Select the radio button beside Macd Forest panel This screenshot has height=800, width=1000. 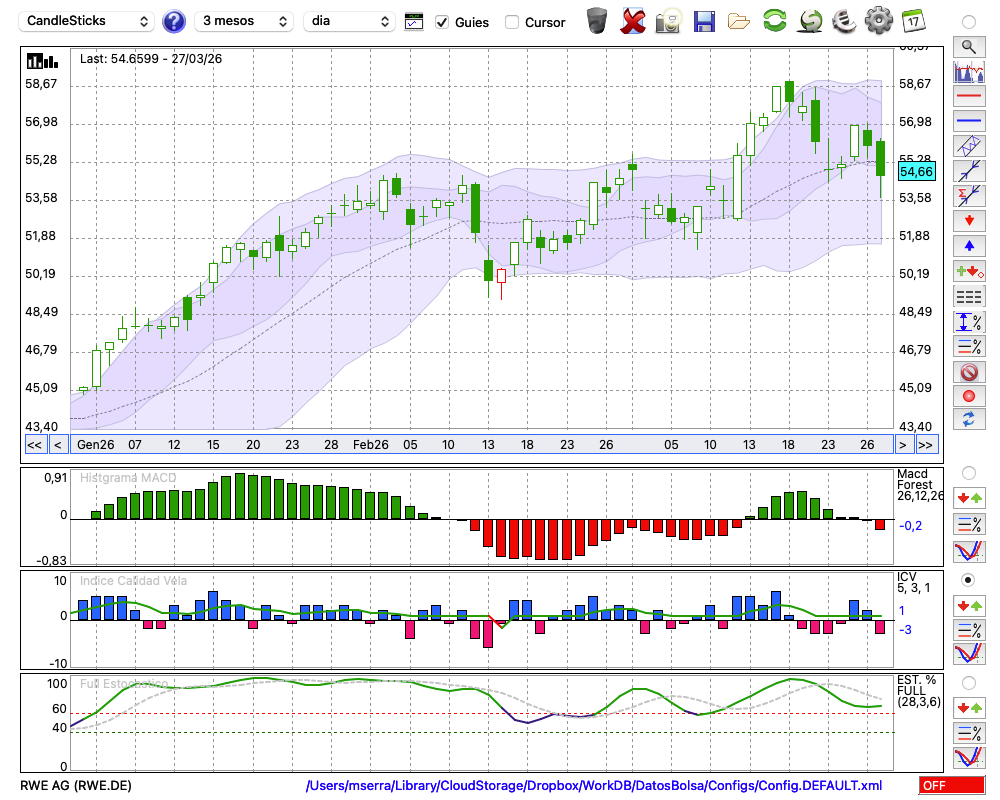968,472
